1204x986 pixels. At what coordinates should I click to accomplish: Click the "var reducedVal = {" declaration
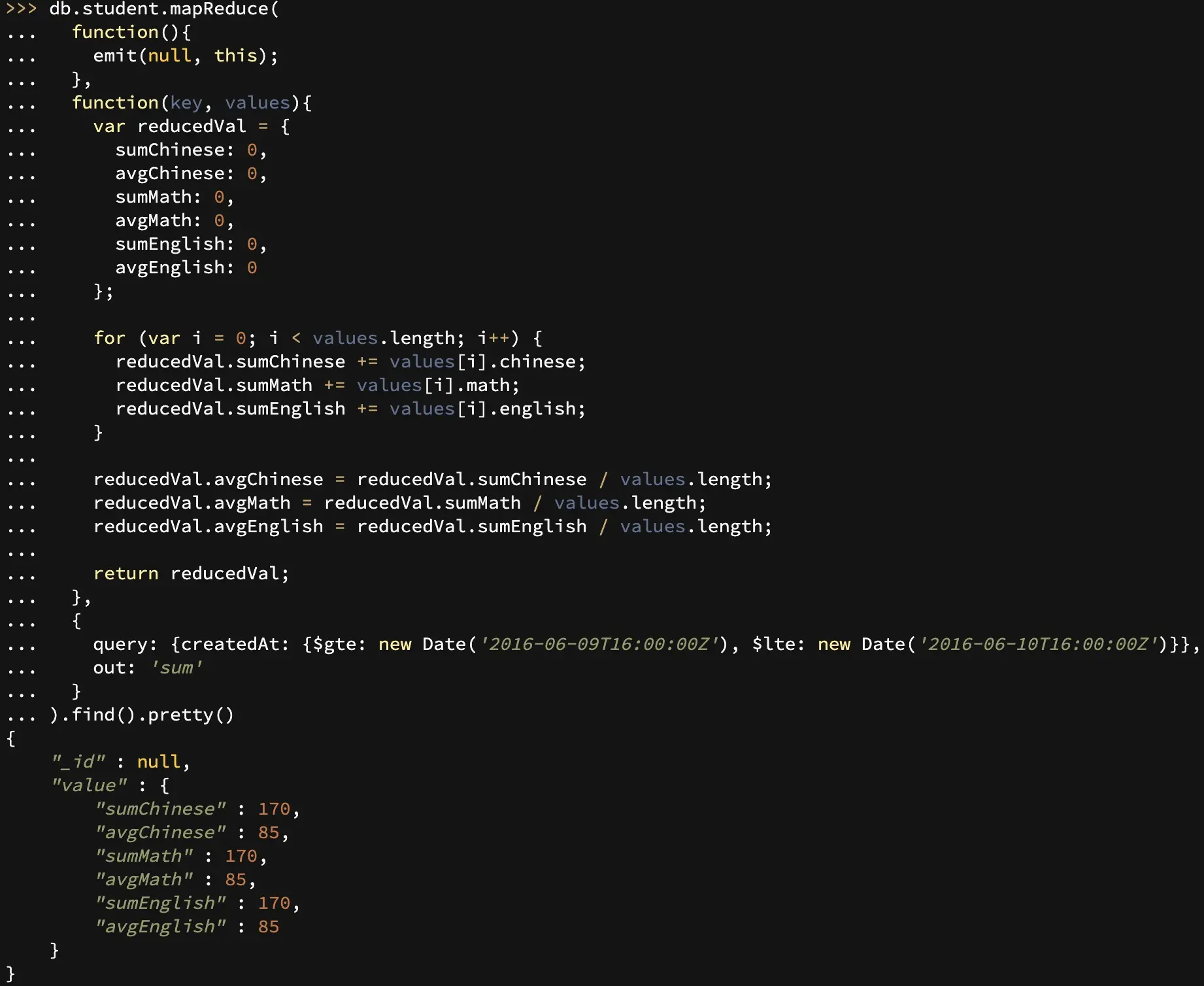click(192, 126)
